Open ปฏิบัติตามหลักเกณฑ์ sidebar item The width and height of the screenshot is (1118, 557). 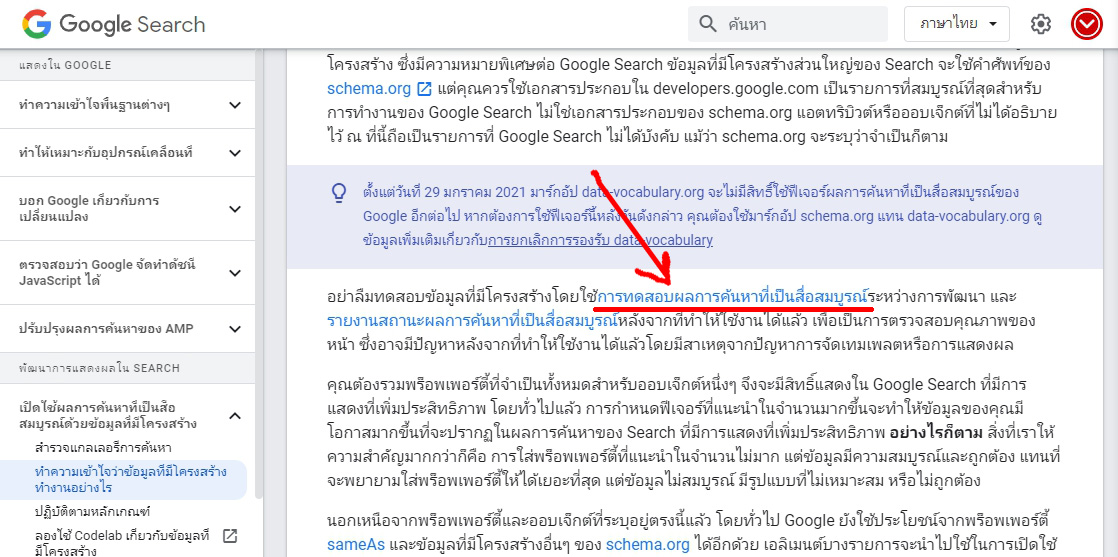point(92,512)
